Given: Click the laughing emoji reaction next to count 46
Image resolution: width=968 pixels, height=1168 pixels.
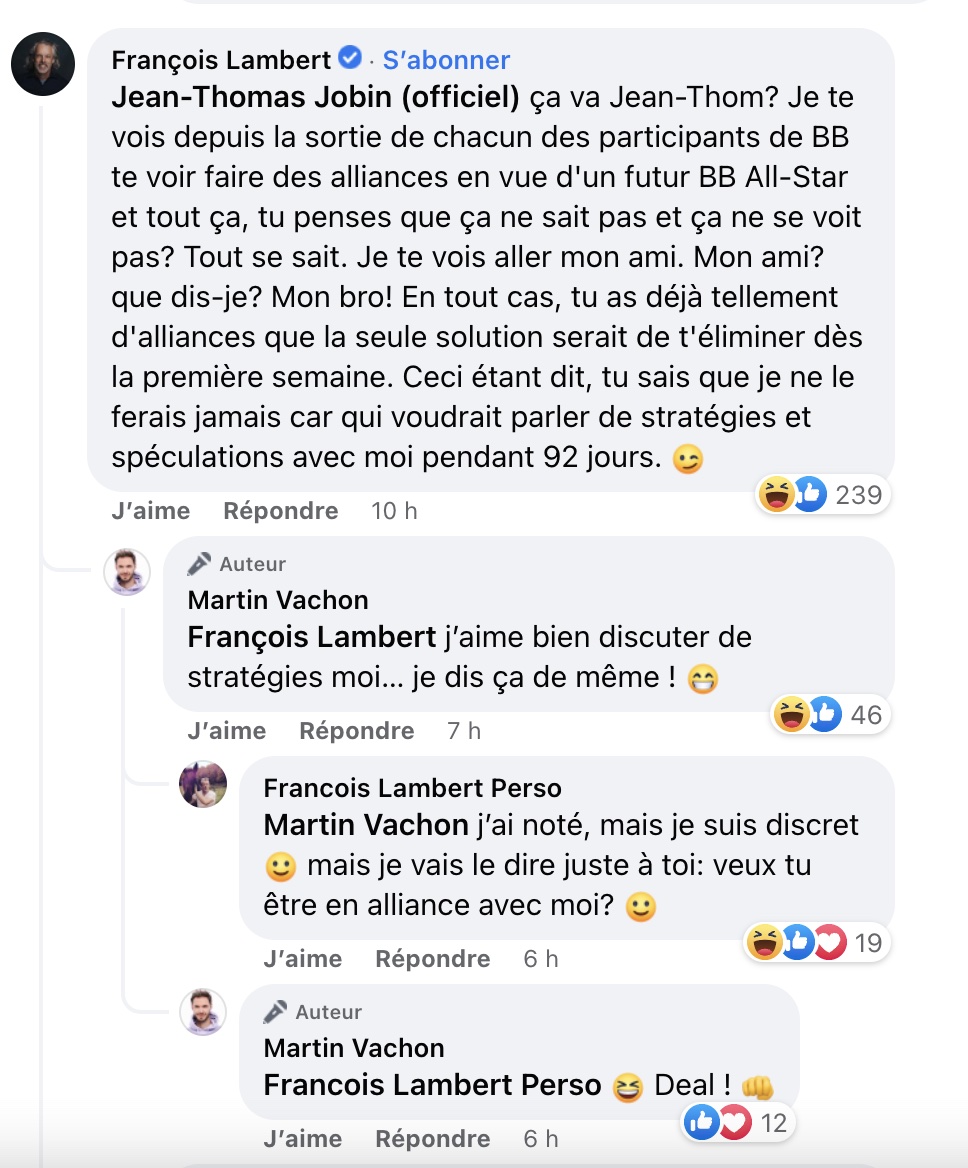Looking at the screenshot, I should [x=791, y=714].
